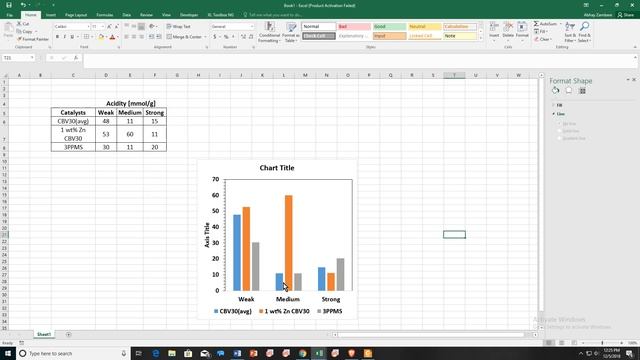
Task: Open the number format General dropdown
Action: (251, 27)
